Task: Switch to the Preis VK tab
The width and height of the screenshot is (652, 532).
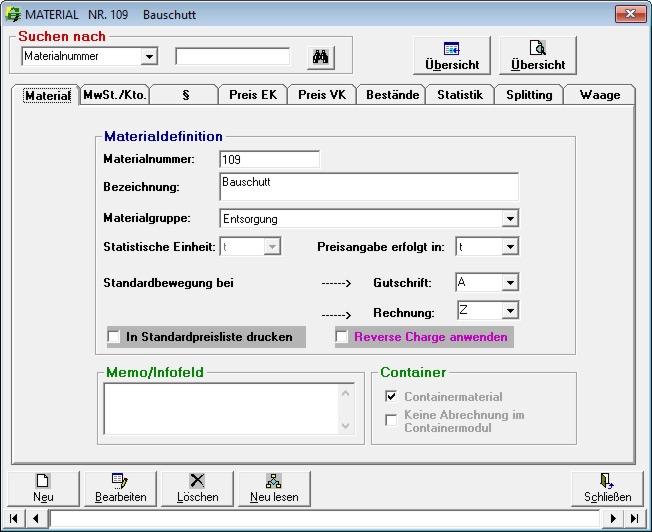Action: tap(322, 95)
